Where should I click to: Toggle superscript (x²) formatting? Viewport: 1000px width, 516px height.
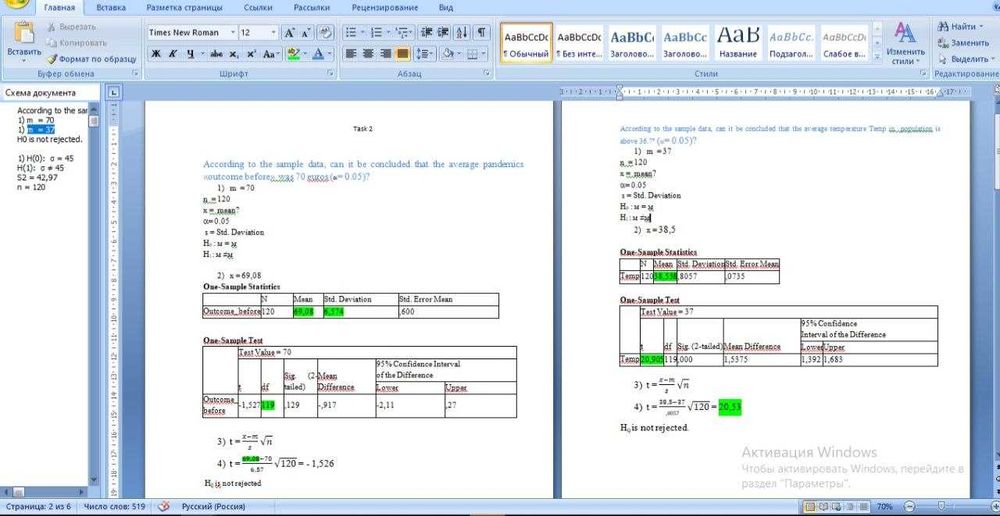(251, 54)
